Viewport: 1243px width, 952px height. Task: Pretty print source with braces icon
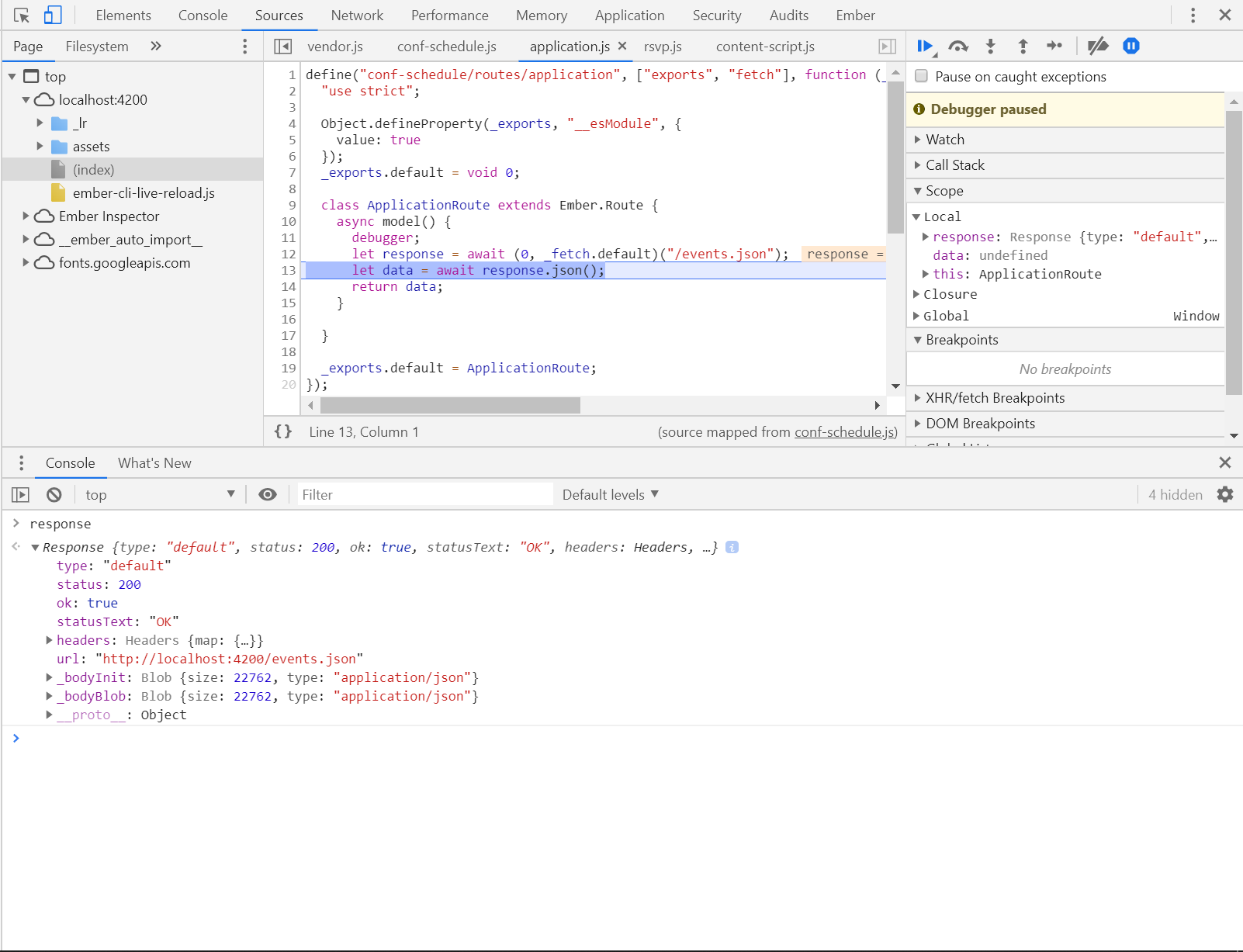[x=283, y=431]
